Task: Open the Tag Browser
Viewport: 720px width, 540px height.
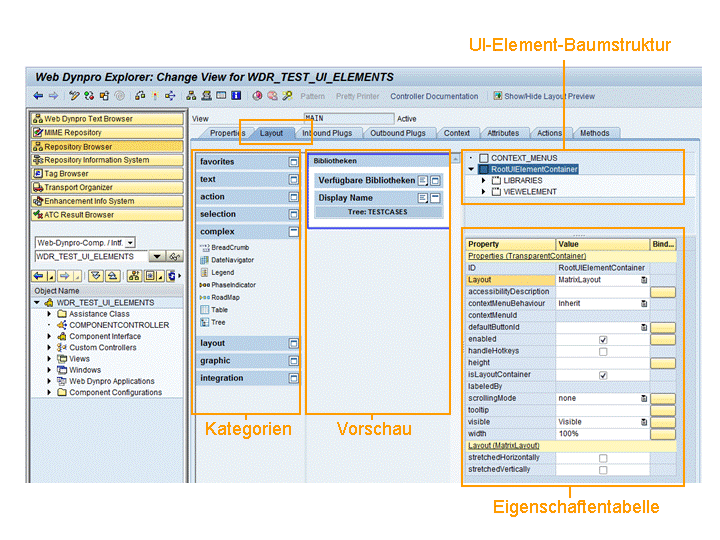Action: tap(66, 173)
